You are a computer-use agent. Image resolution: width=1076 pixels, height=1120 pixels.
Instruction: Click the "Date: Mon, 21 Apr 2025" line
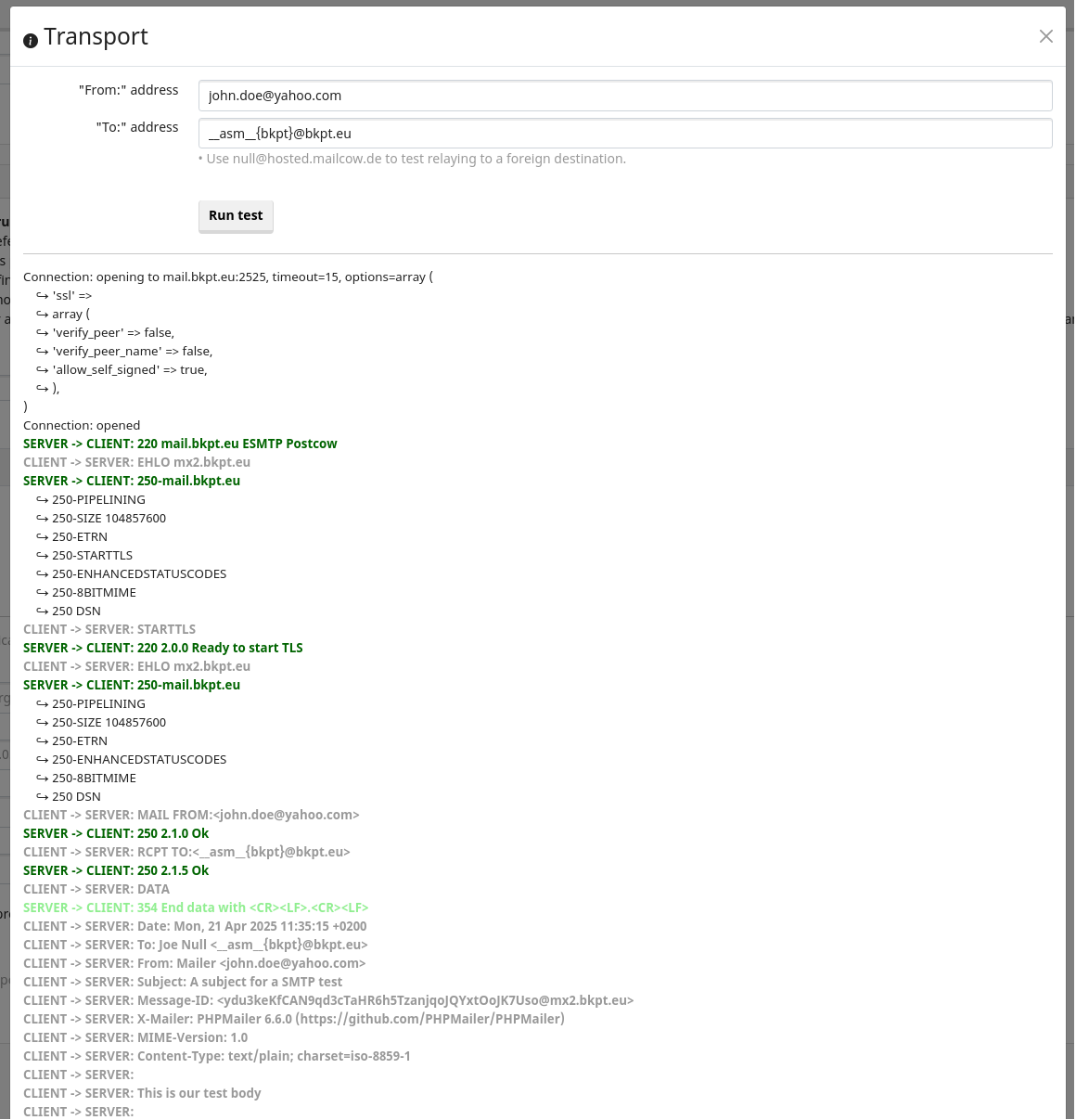coord(195,926)
